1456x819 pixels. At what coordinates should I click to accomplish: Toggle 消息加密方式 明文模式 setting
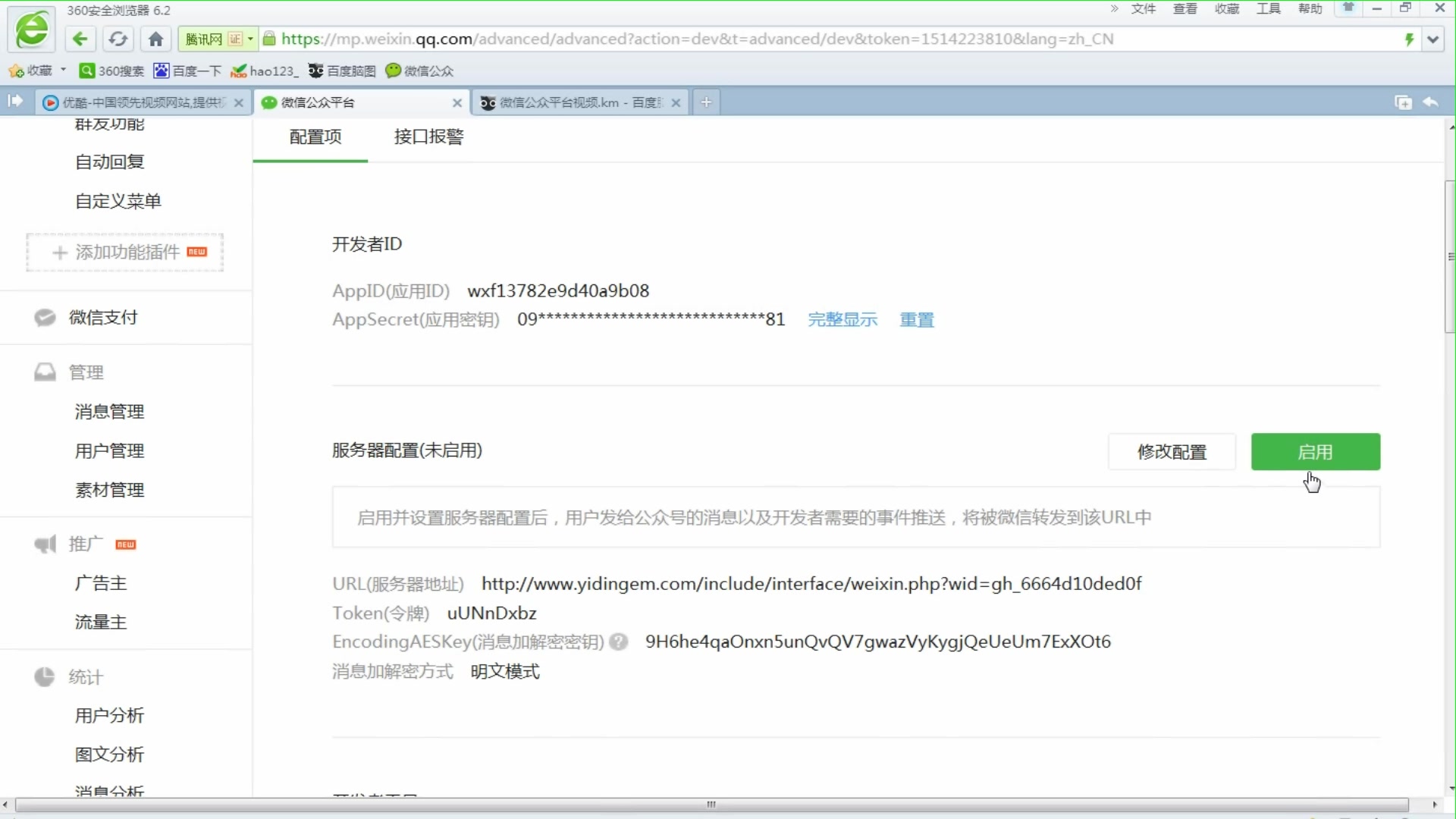click(x=506, y=671)
